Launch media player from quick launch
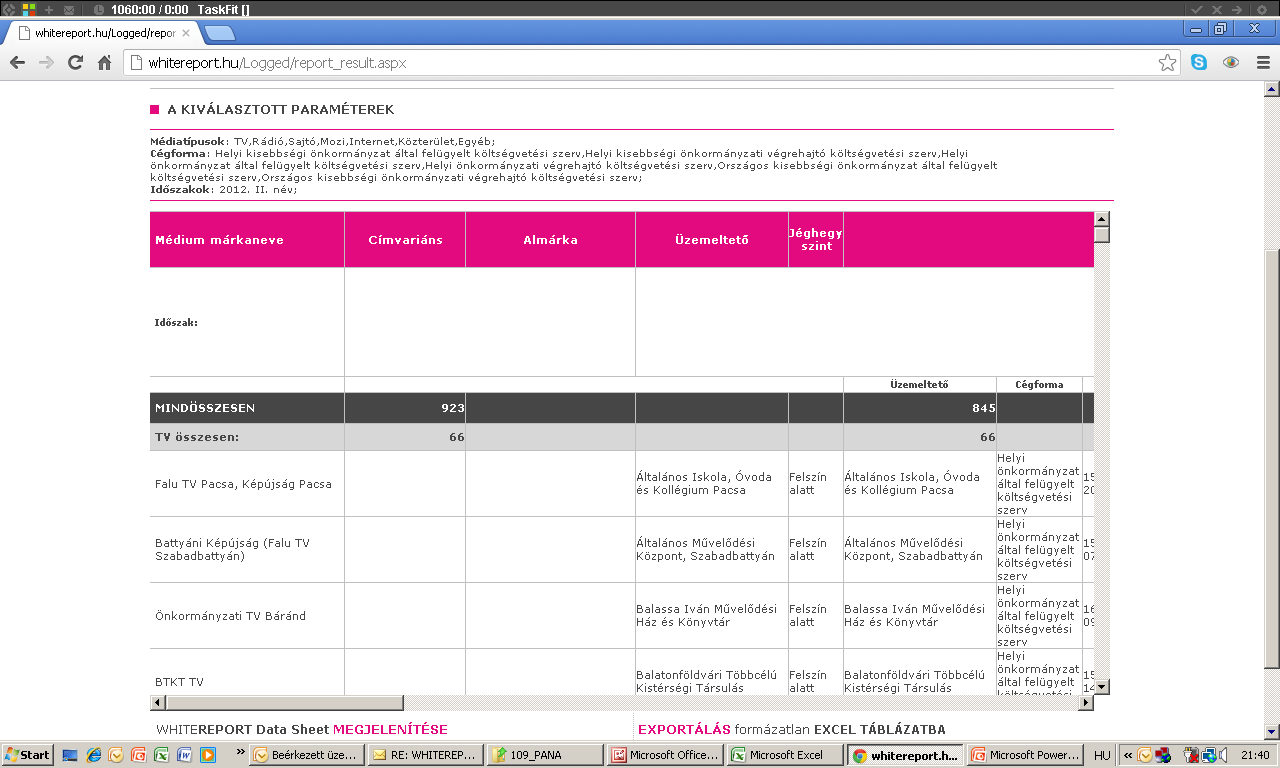This screenshot has height=768, width=1280. (x=208, y=755)
